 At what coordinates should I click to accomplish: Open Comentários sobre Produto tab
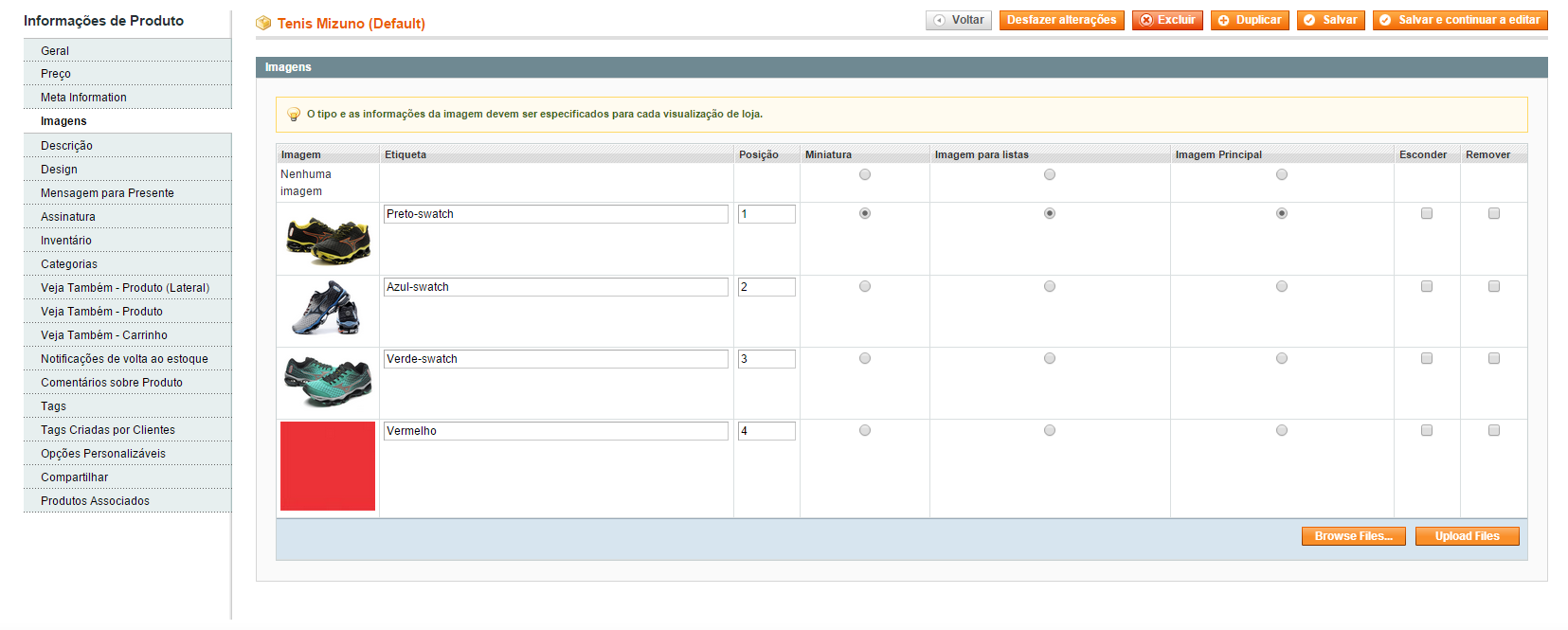(127, 383)
